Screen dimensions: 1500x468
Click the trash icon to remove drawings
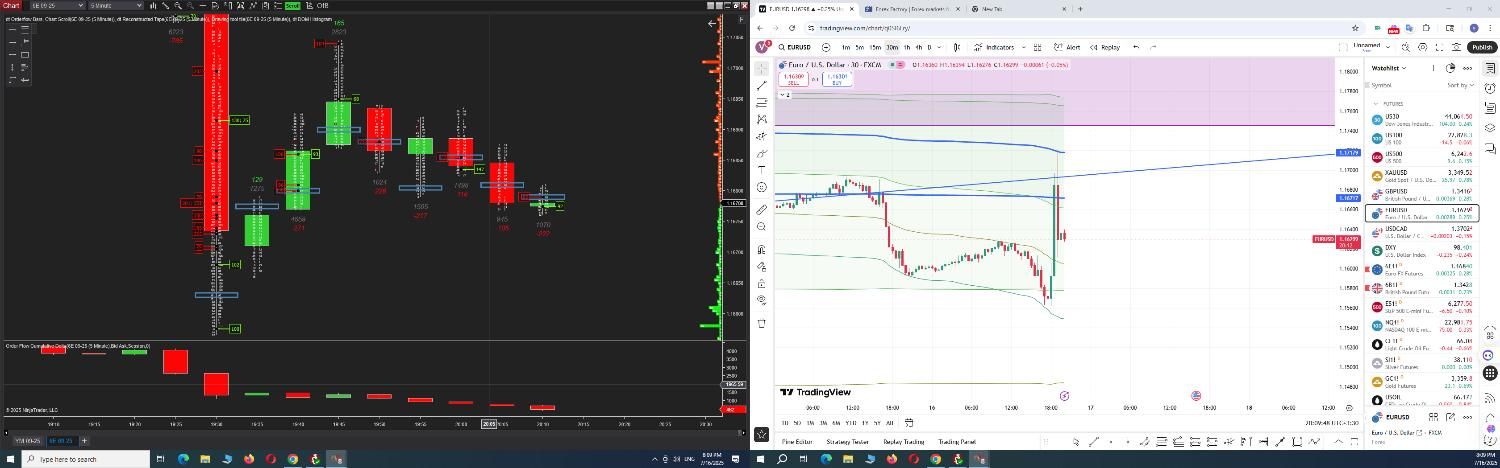point(761,323)
